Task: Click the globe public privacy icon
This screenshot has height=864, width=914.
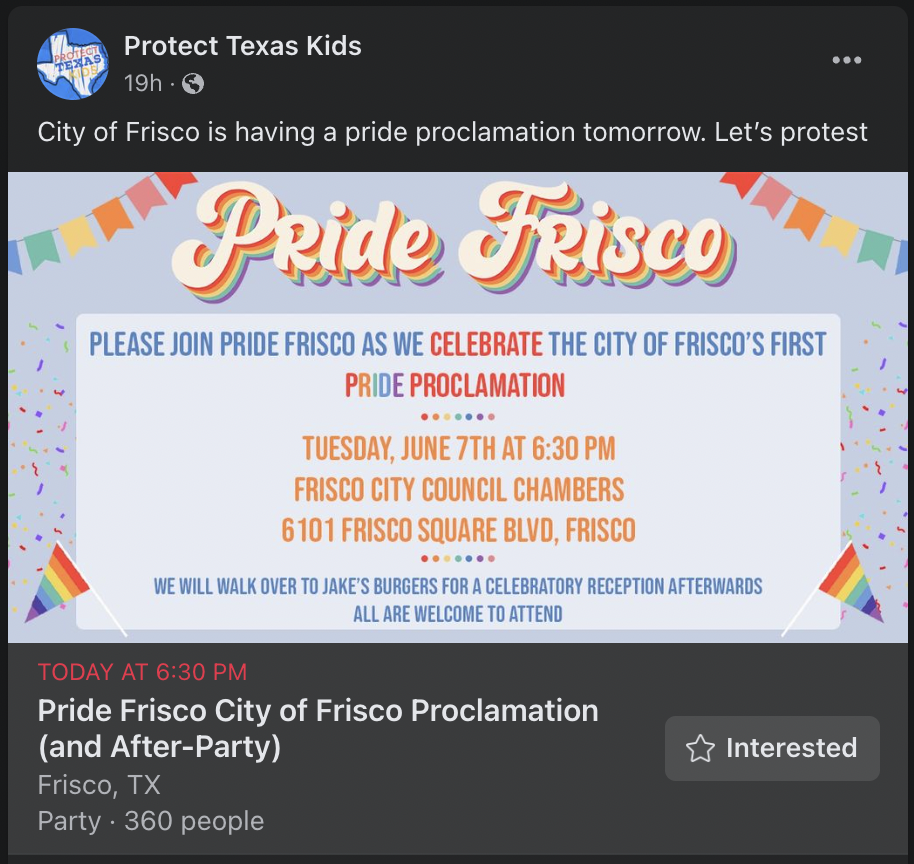Action: [x=193, y=84]
